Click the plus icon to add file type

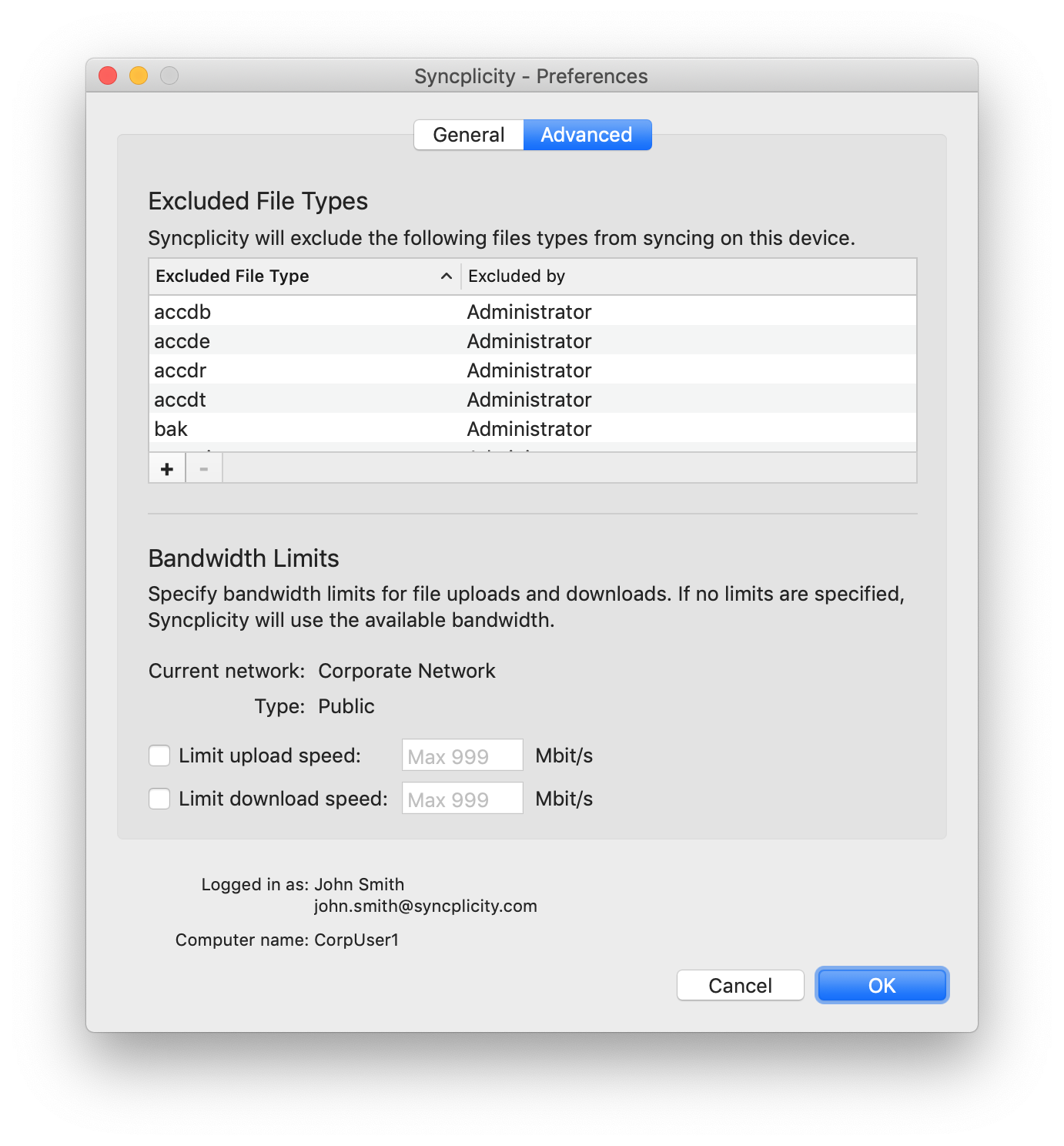(x=167, y=468)
